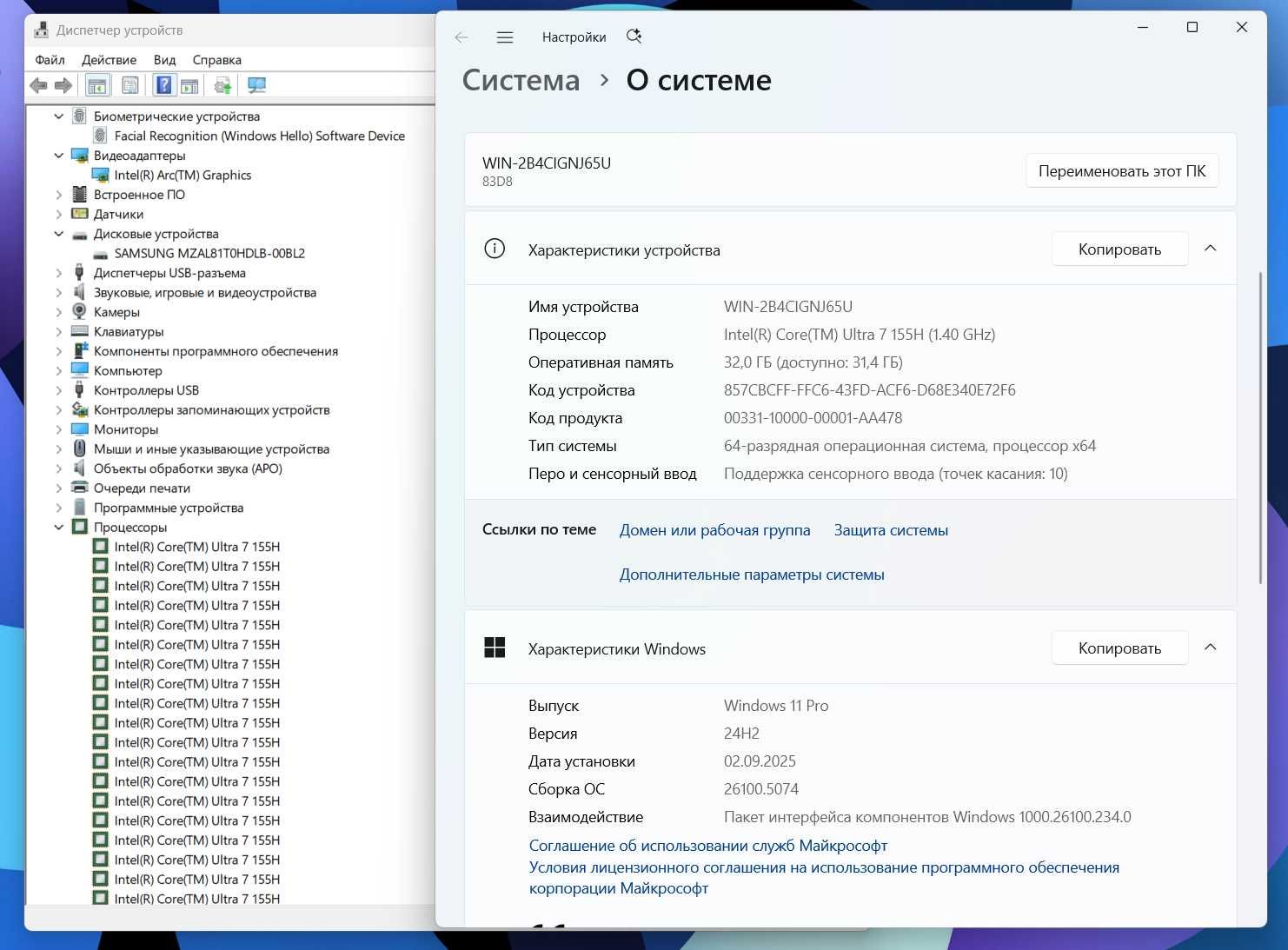Click the Камеры webcam icon
This screenshot has width=1288, height=950.
pyautogui.click(x=79, y=311)
